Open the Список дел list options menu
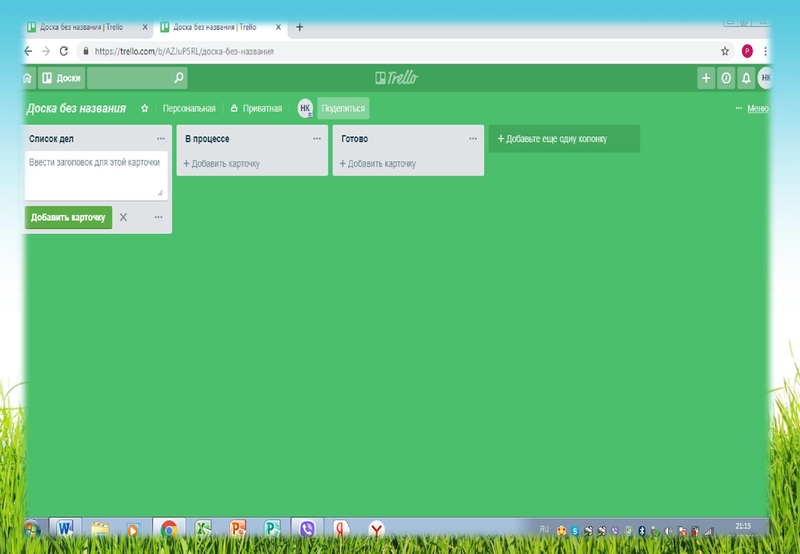 coord(160,139)
